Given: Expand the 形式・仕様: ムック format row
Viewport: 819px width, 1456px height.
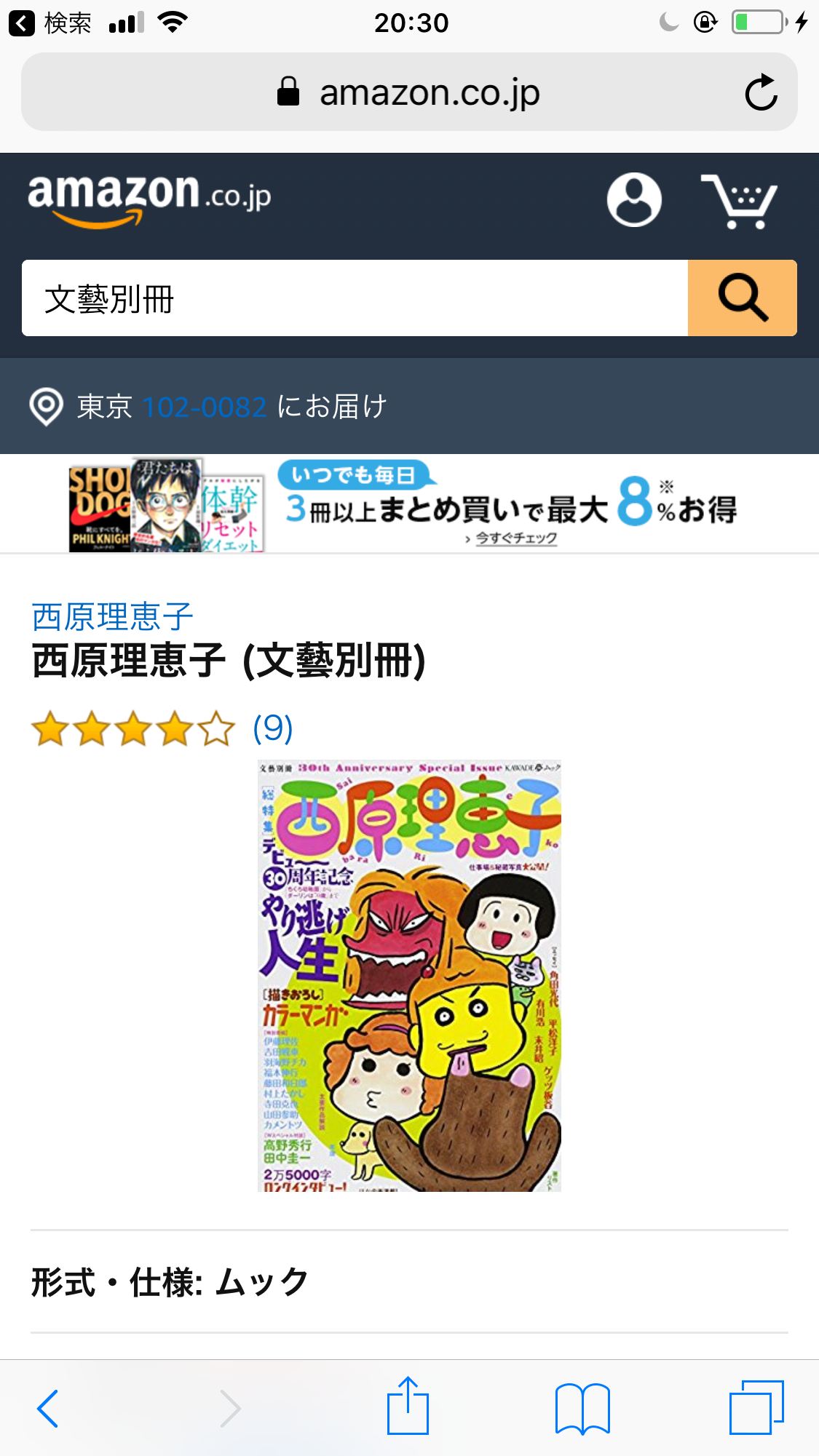Looking at the screenshot, I should point(409,1282).
